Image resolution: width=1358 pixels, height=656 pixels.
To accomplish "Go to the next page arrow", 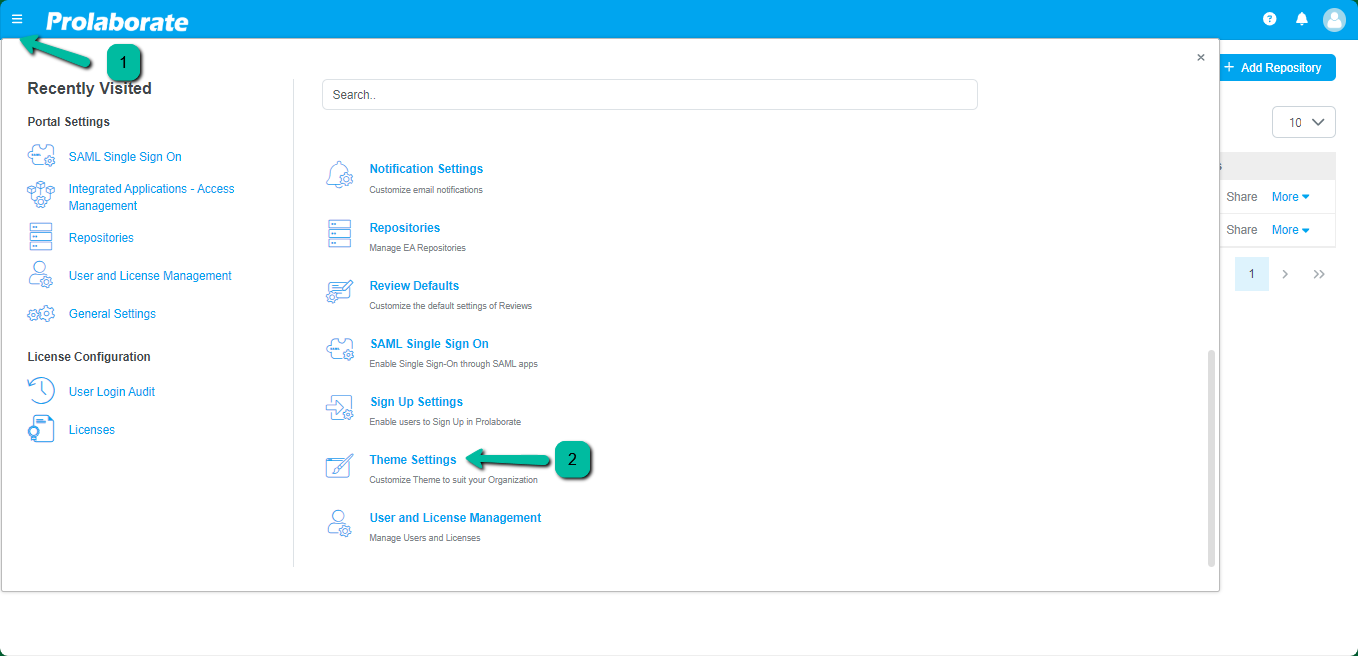I will point(1285,274).
